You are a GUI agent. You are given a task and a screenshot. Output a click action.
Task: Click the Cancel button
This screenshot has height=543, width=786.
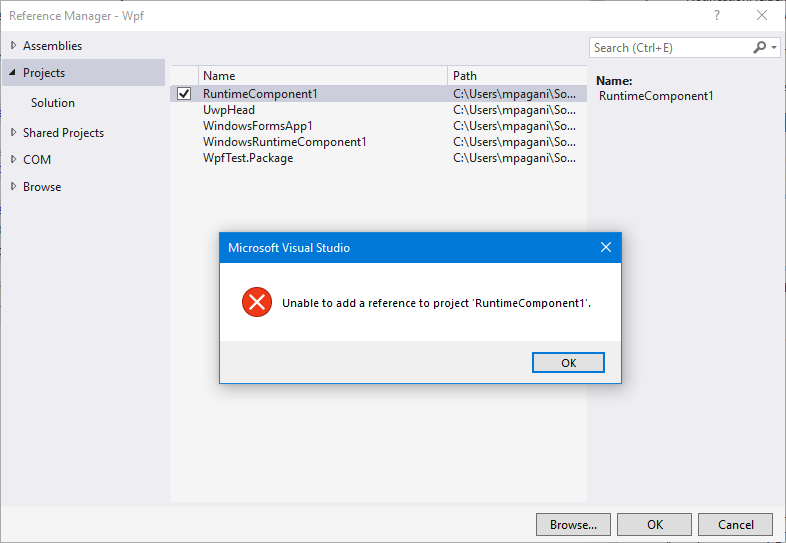click(x=735, y=524)
